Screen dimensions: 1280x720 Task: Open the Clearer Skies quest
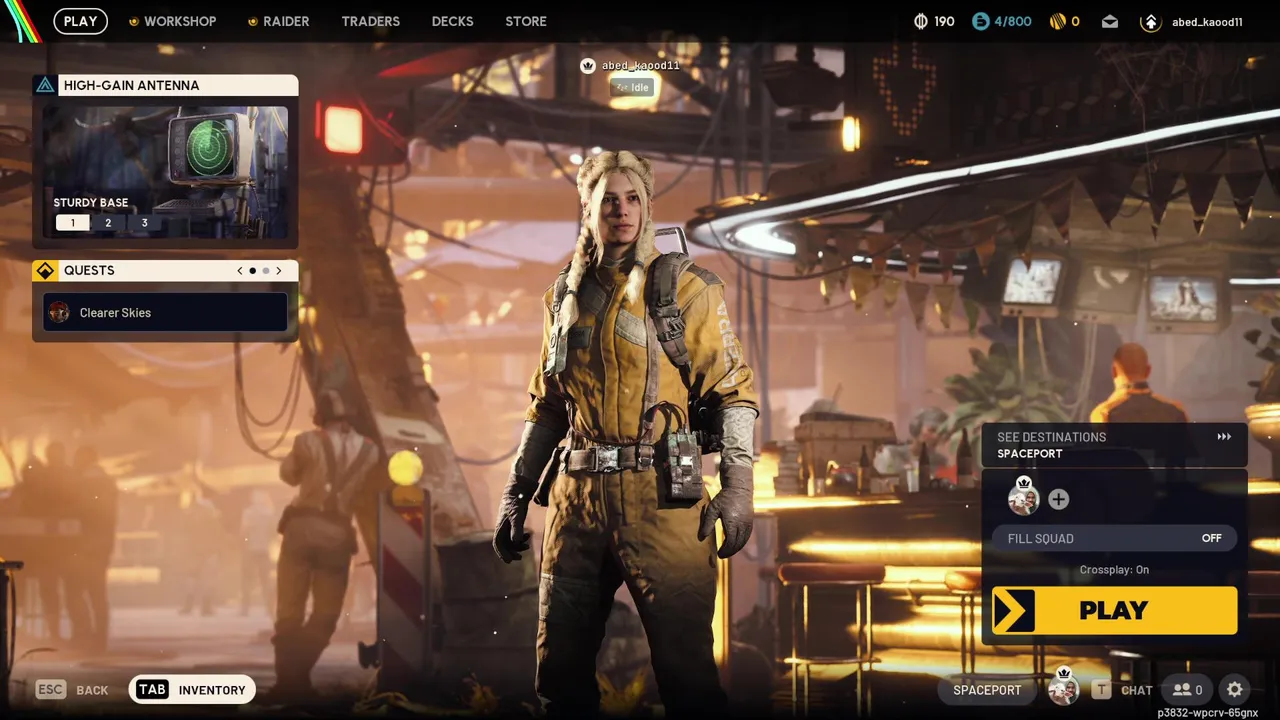[166, 312]
